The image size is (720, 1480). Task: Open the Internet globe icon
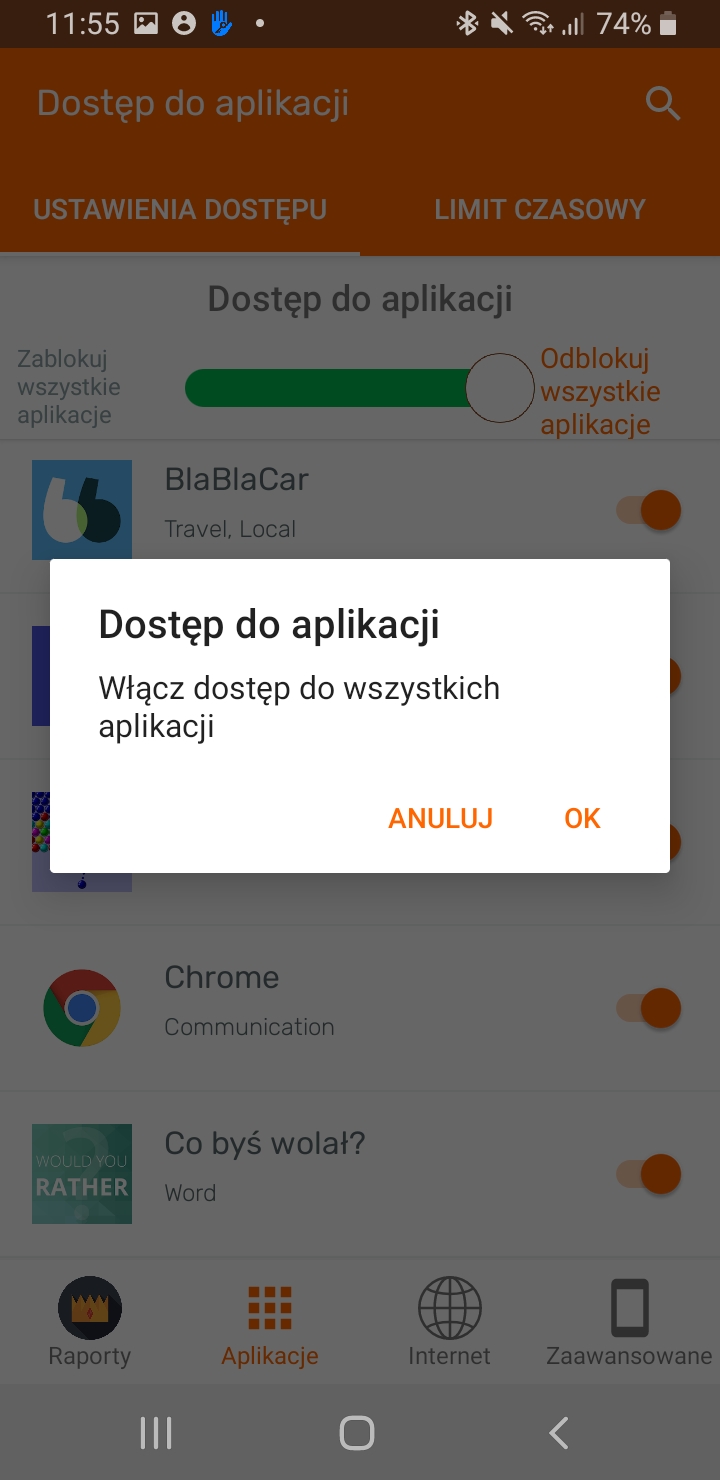pos(450,1308)
